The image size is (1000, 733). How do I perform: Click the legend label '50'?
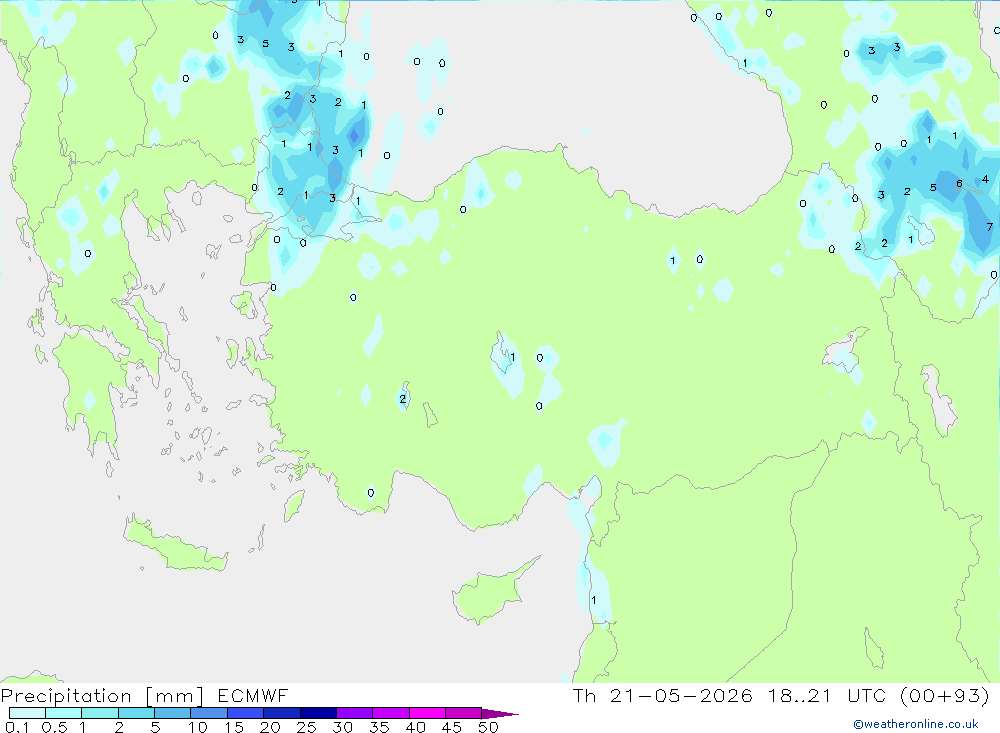click(488, 727)
